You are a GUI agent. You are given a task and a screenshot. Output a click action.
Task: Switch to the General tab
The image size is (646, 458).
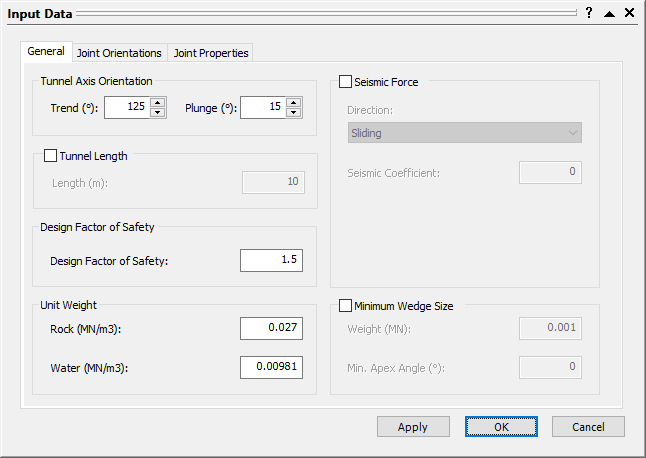[46, 51]
